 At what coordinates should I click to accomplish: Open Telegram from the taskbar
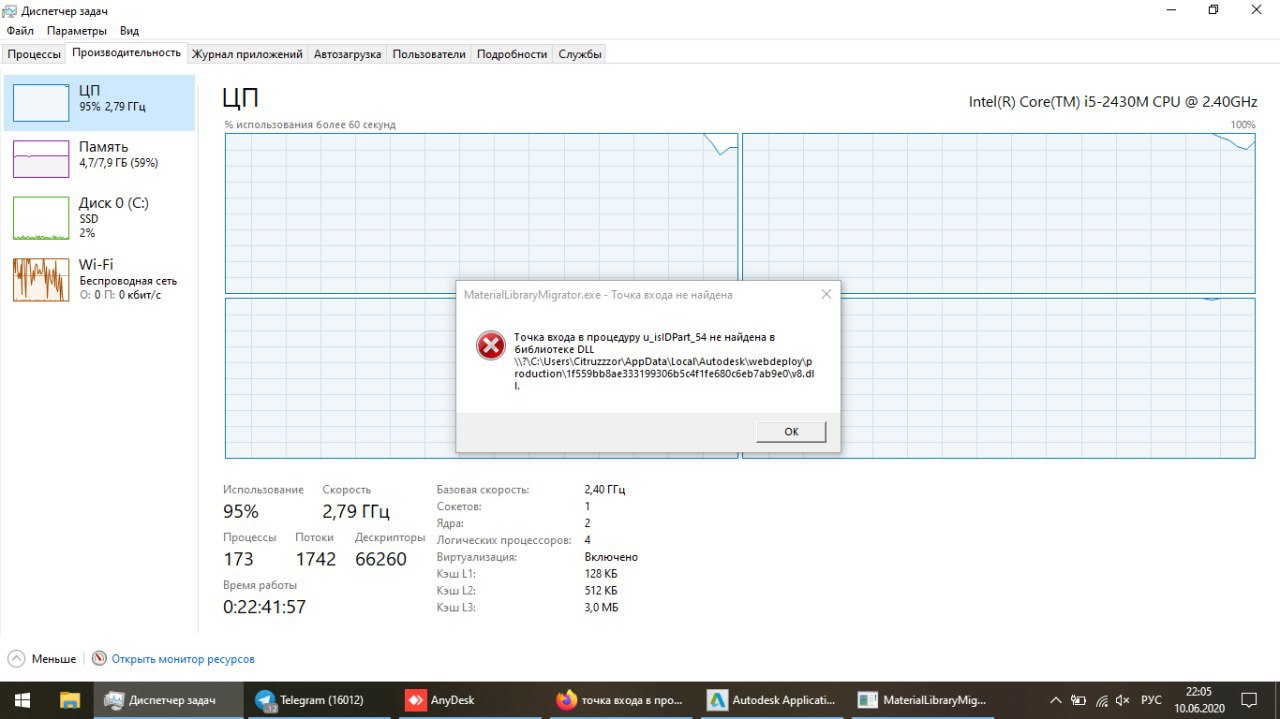click(x=319, y=699)
